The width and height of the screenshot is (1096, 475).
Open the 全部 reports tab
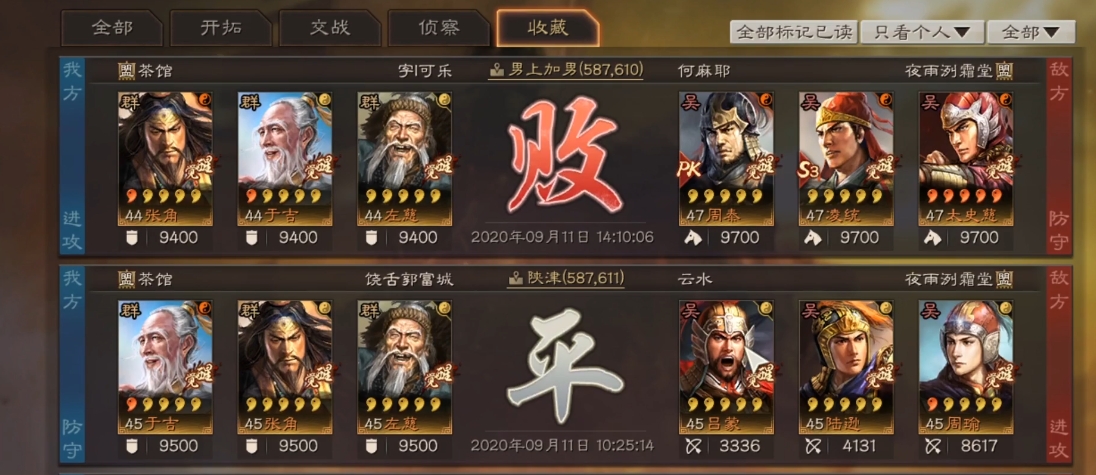(112, 29)
